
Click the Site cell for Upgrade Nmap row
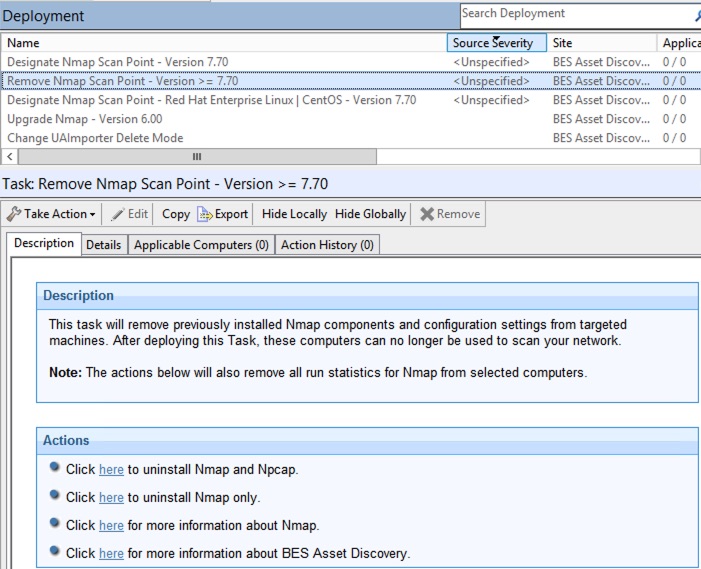(x=601, y=119)
